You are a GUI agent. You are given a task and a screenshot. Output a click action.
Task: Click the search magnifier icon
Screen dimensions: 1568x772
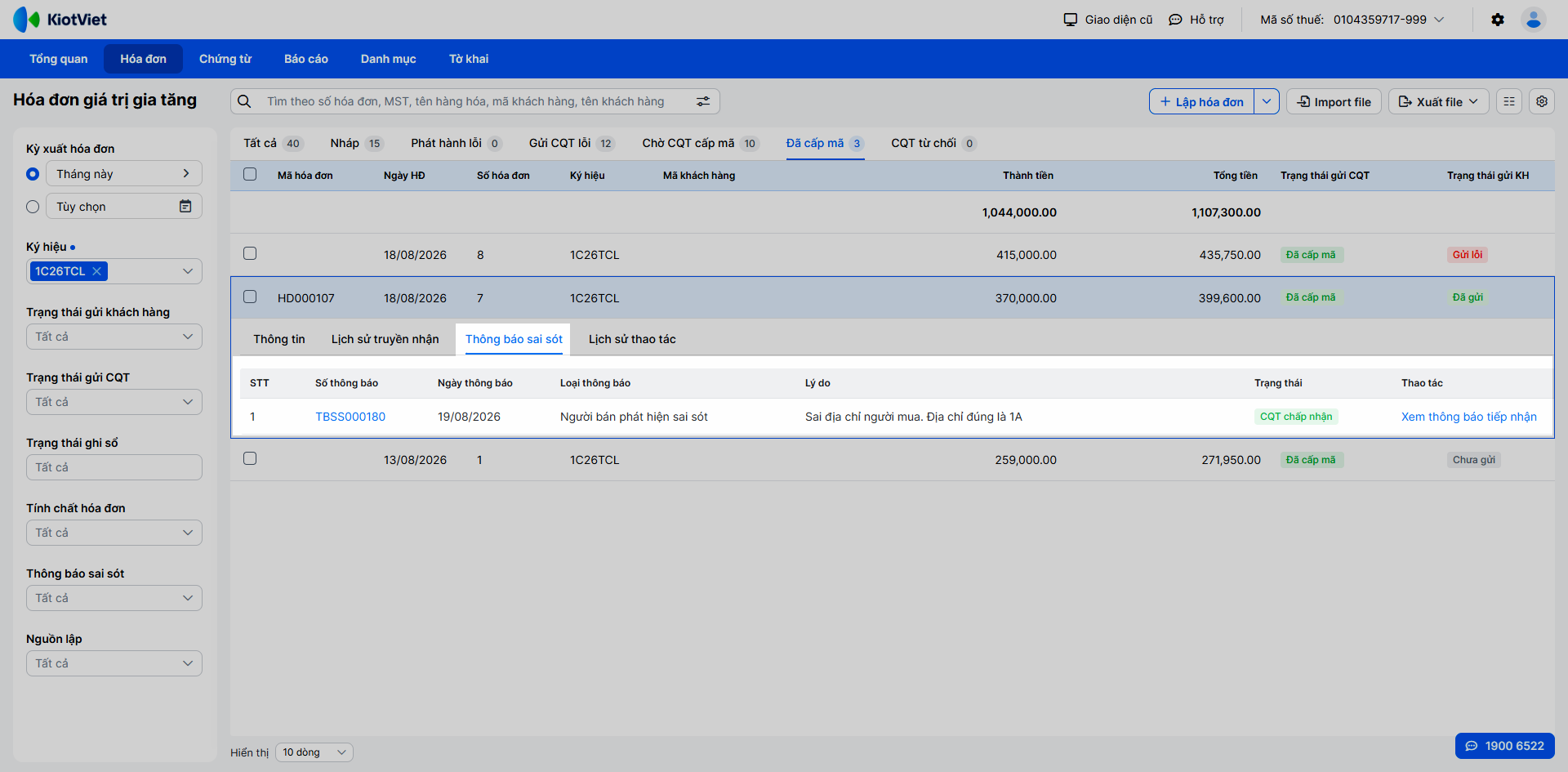click(244, 101)
